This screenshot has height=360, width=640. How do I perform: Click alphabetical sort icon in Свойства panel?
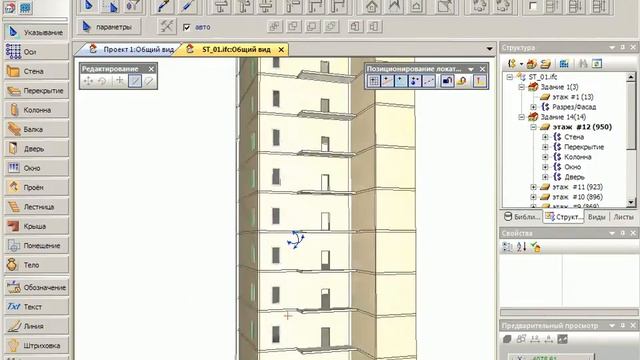click(521, 247)
